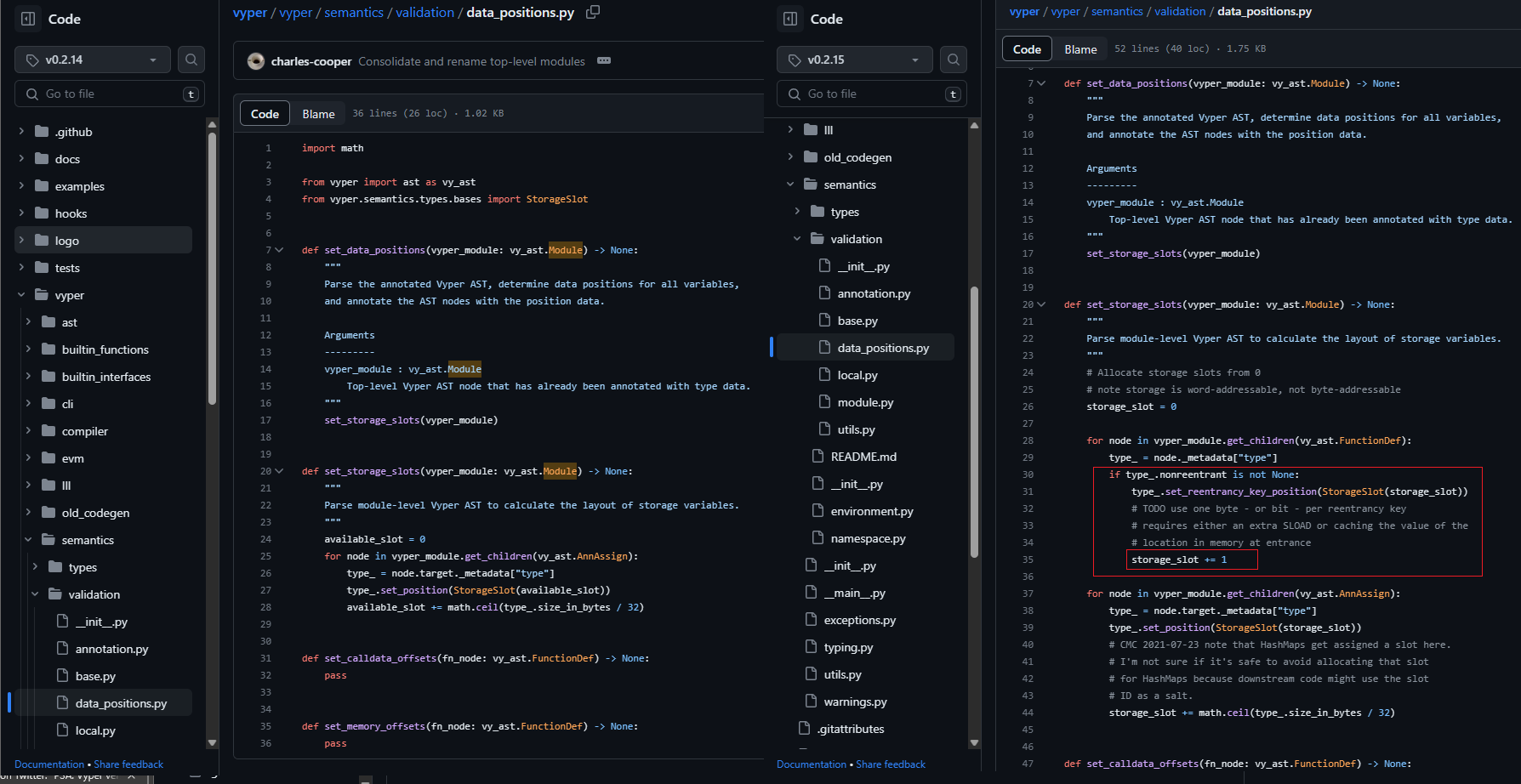This screenshot has height=784, width=1521.
Task: Collapse validation folder in right tree
Action: [x=797, y=239]
